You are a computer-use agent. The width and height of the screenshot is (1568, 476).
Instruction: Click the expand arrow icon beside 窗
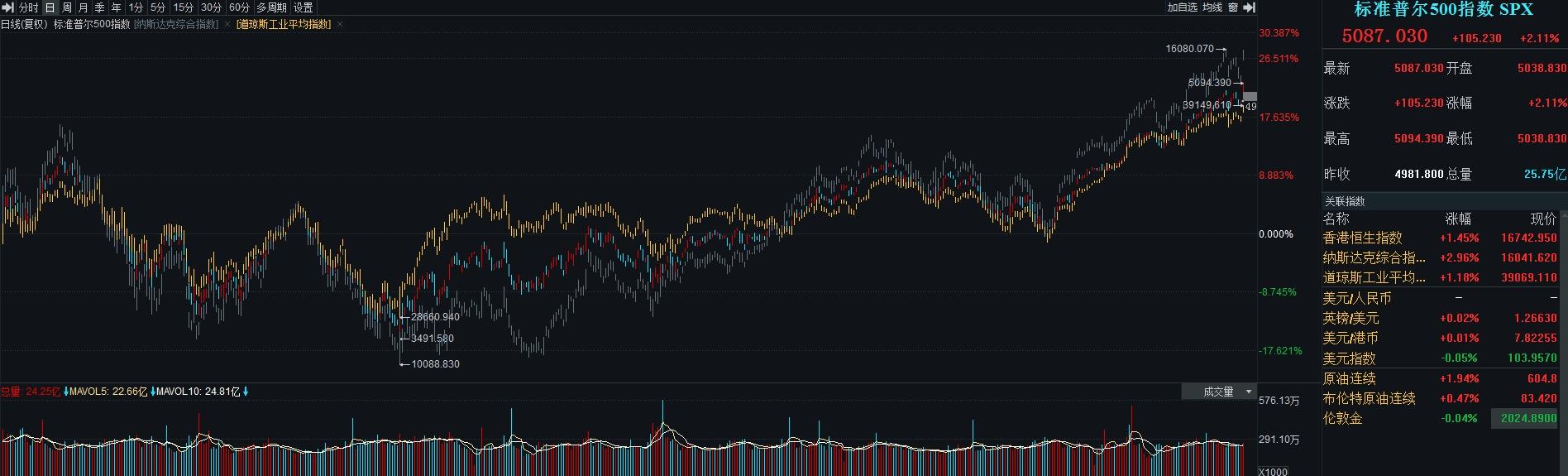pos(1249,7)
